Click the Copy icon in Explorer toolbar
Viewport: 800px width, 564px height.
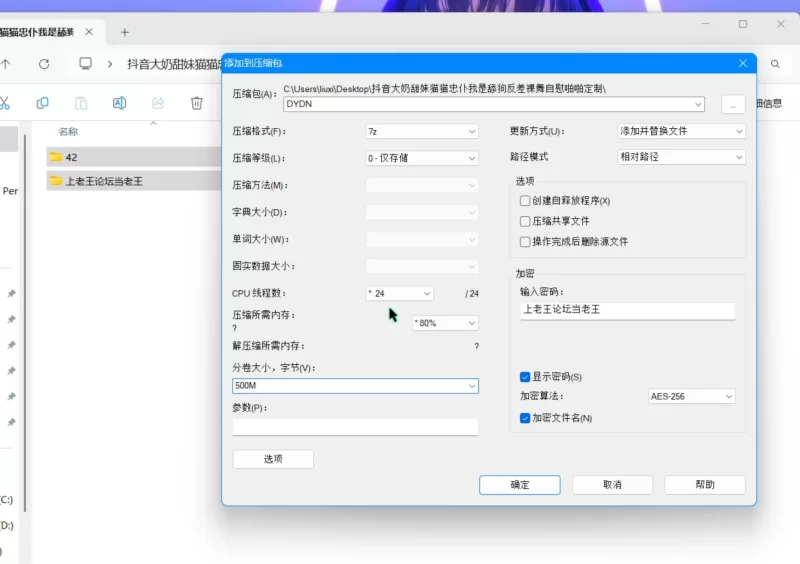click(x=42, y=103)
